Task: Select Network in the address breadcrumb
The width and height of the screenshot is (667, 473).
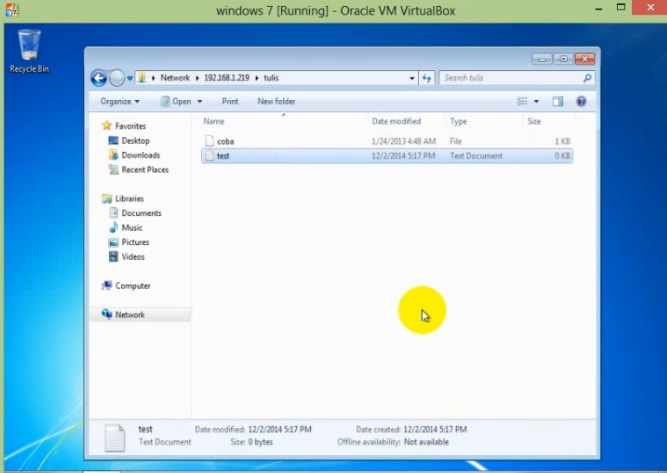Action: [x=175, y=78]
